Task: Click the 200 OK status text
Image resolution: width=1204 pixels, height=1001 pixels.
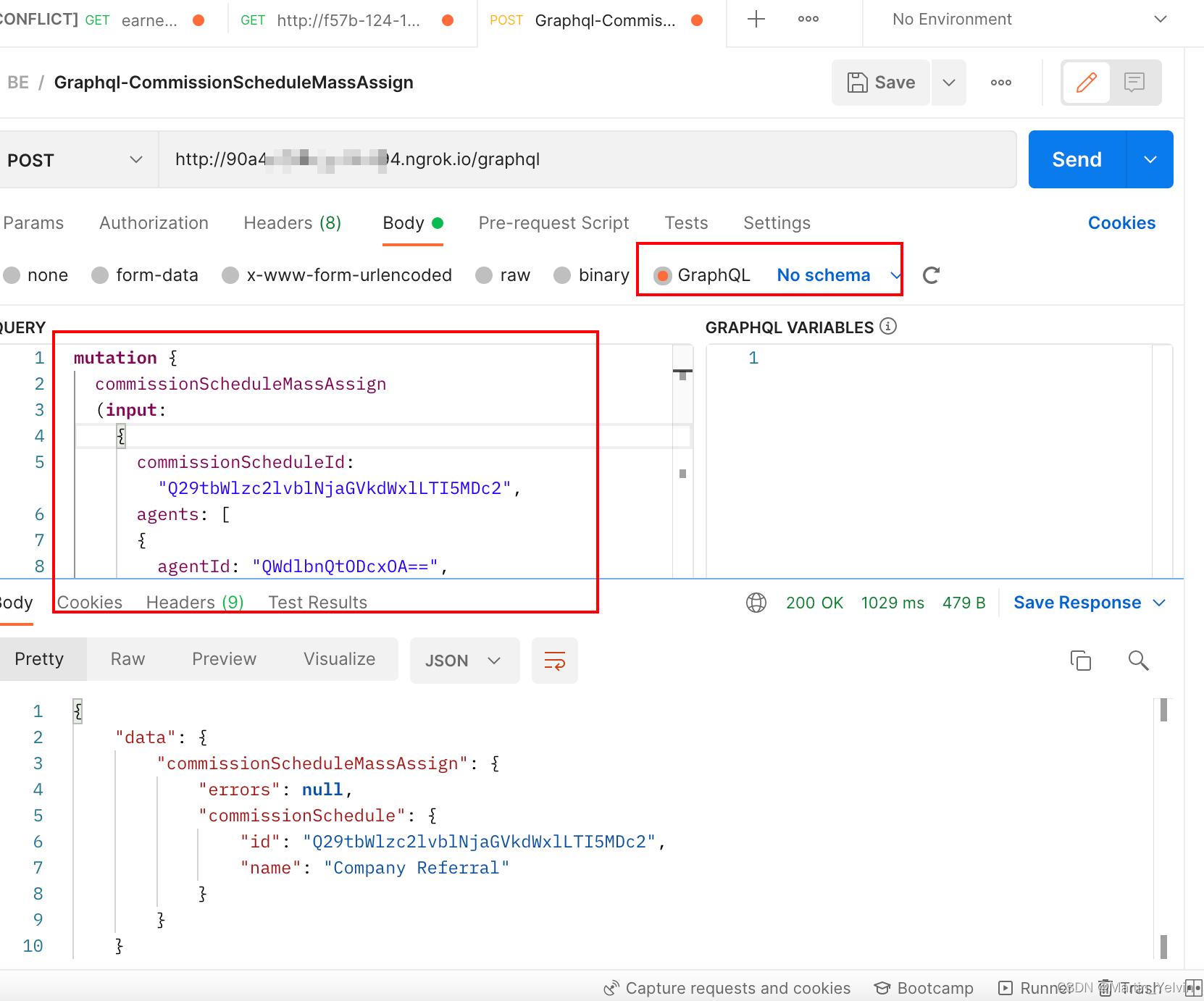Action: [x=815, y=603]
